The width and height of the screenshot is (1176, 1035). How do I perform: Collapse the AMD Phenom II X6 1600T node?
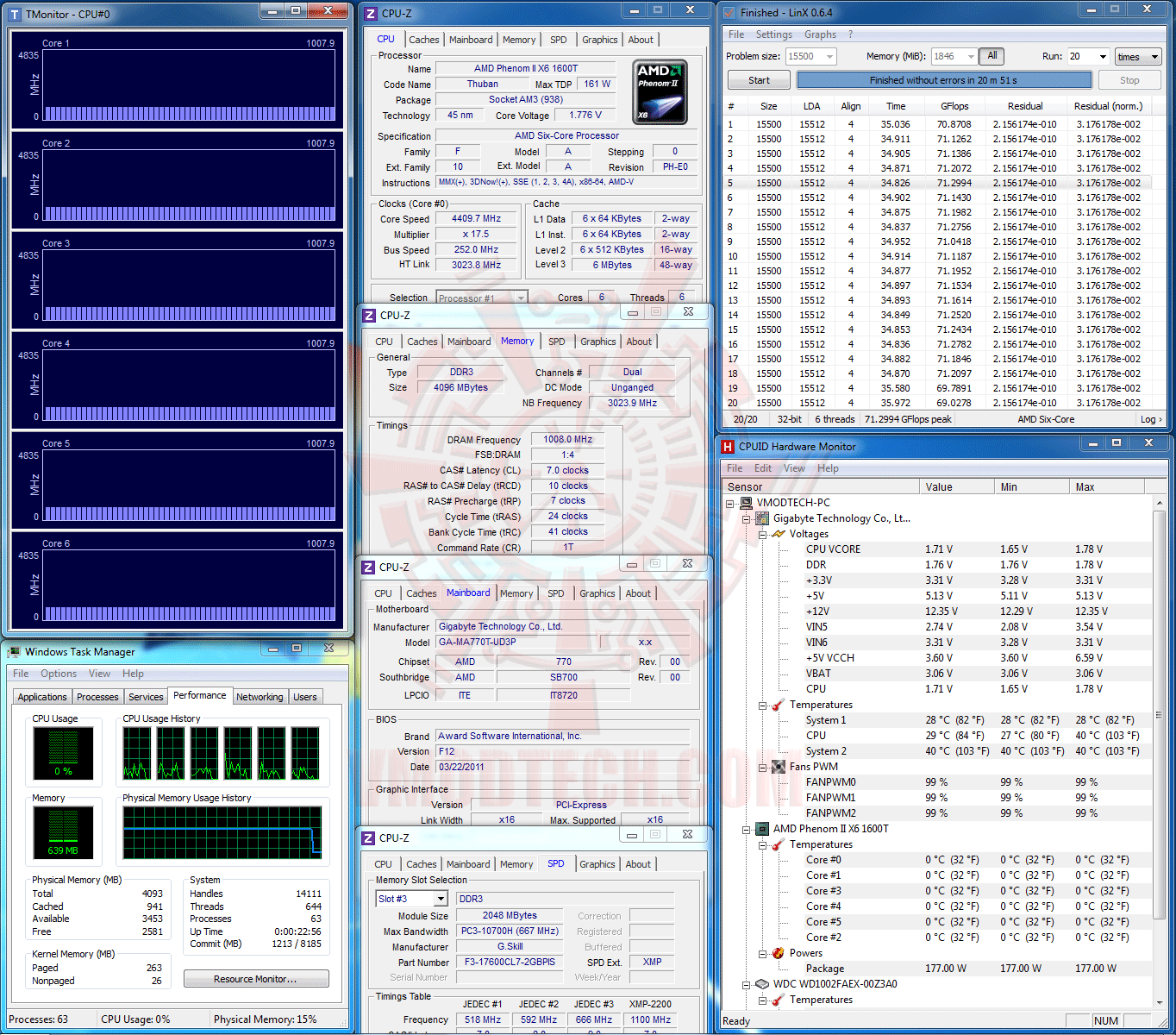pyautogui.click(x=747, y=830)
